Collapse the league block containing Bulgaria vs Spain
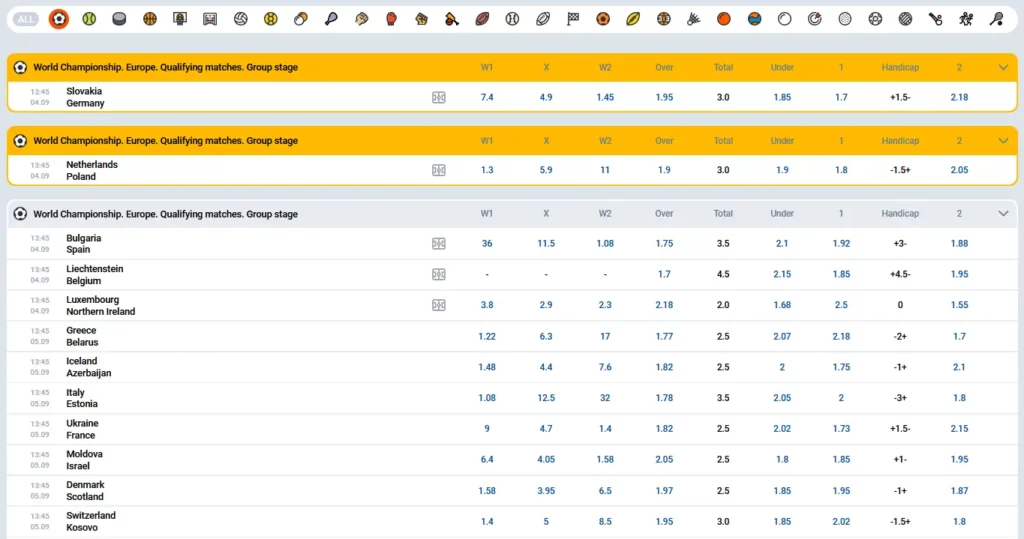 coord(1003,214)
